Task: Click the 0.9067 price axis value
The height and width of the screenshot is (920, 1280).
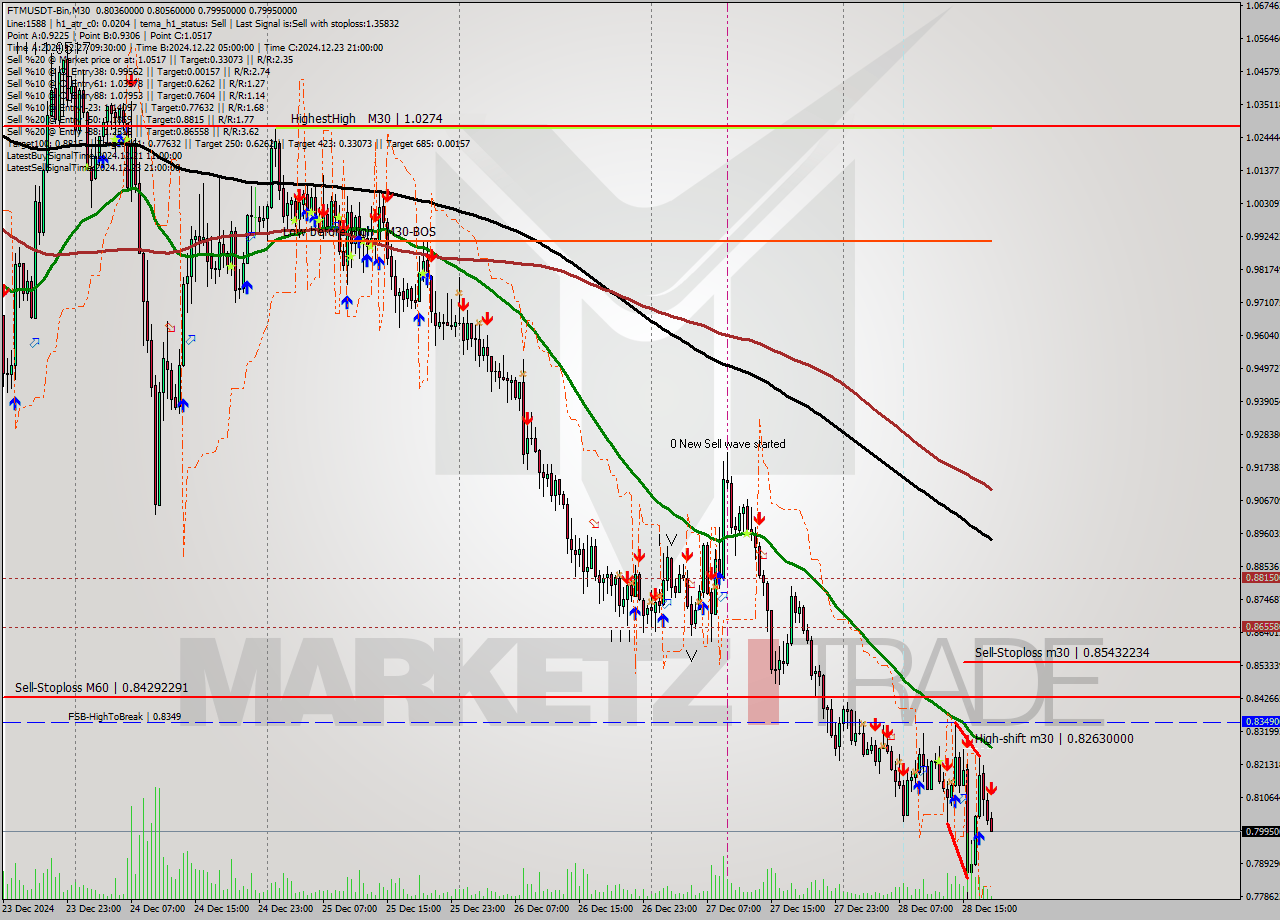Action: tap(1261, 500)
